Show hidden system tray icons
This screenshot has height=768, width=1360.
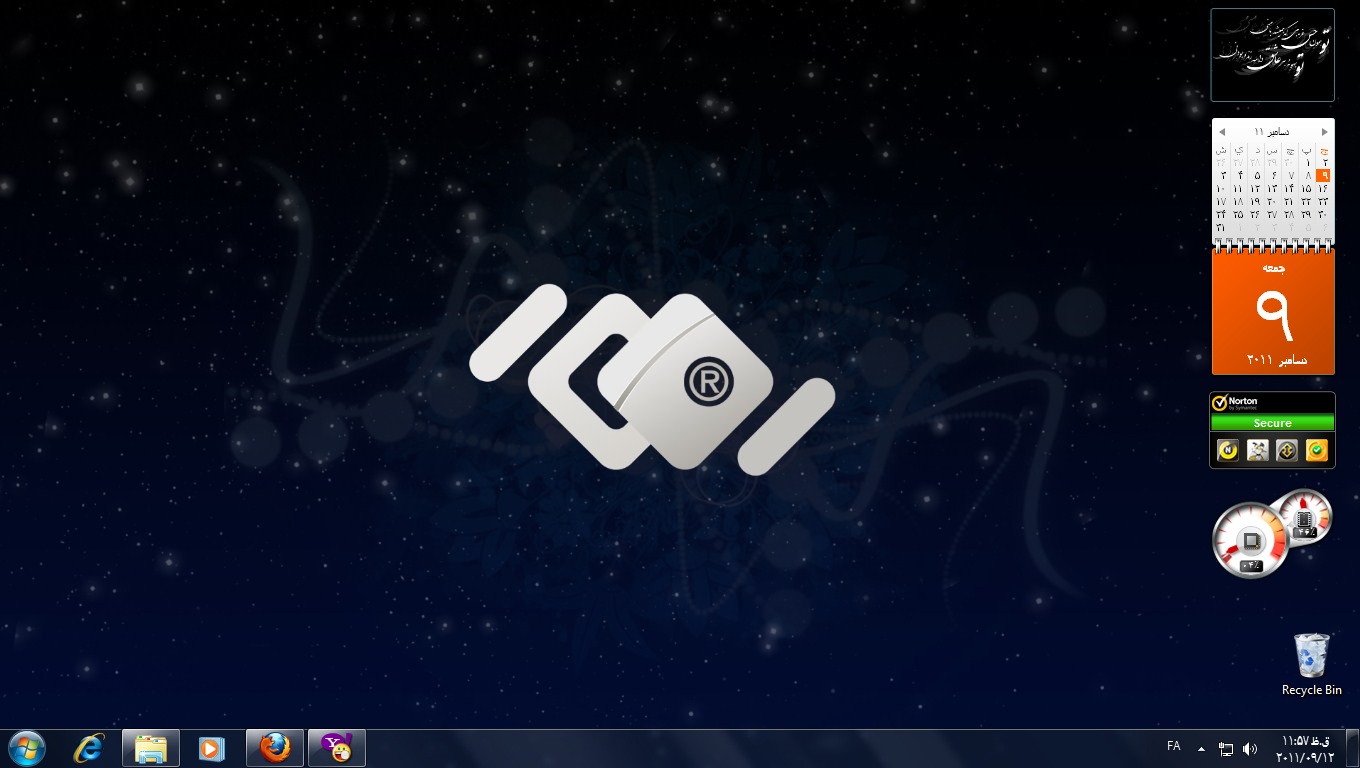pos(1202,748)
